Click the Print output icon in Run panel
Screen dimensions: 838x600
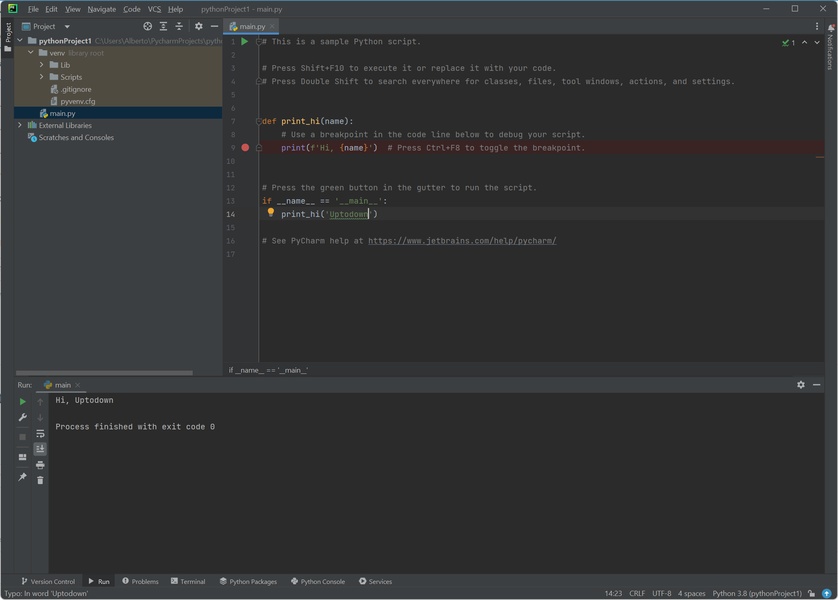[40, 465]
